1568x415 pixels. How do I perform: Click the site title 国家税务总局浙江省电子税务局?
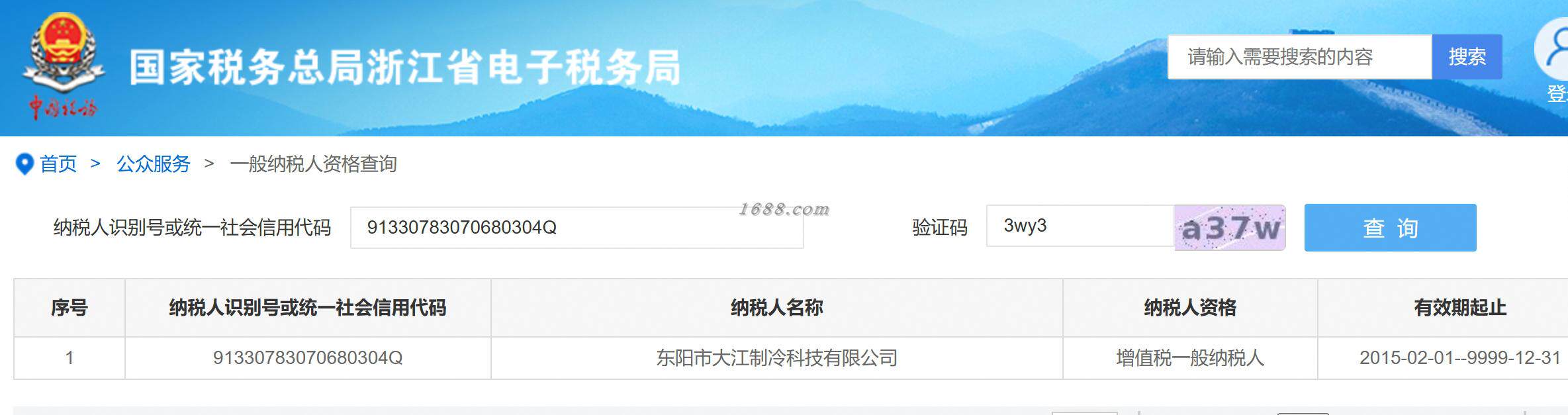click(405, 68)
